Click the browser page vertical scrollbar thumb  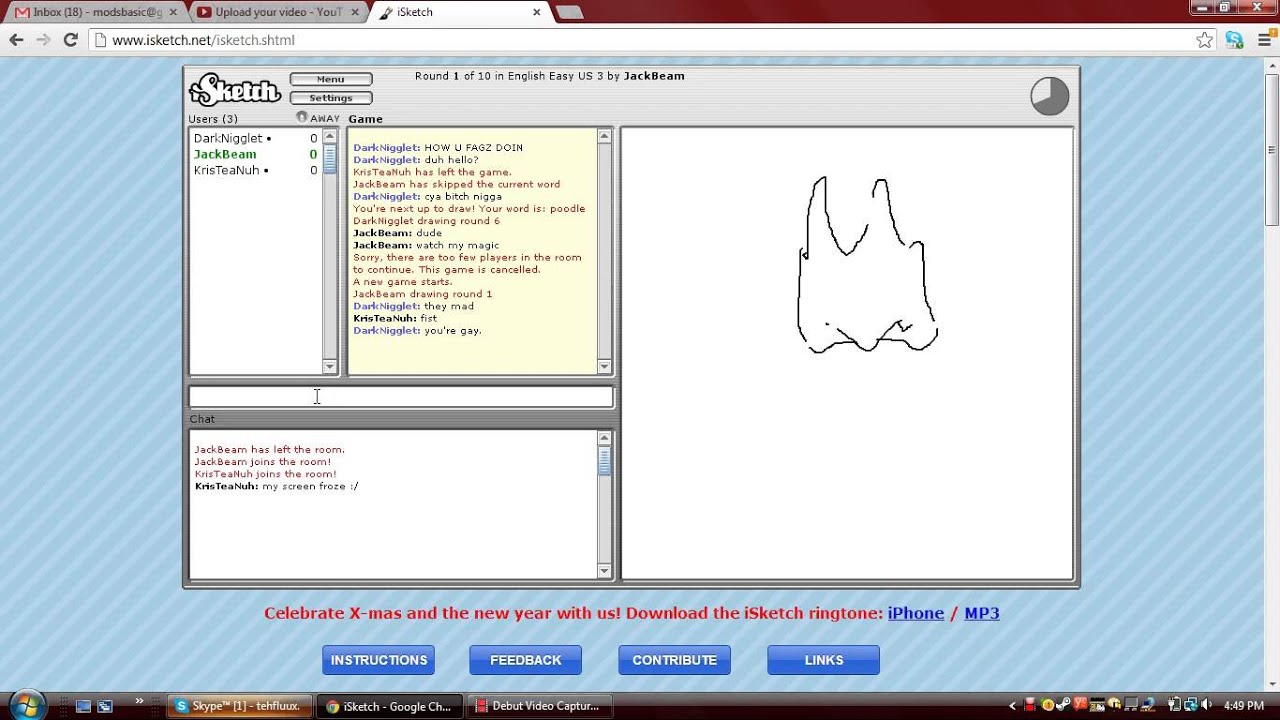click(1272, 149)
